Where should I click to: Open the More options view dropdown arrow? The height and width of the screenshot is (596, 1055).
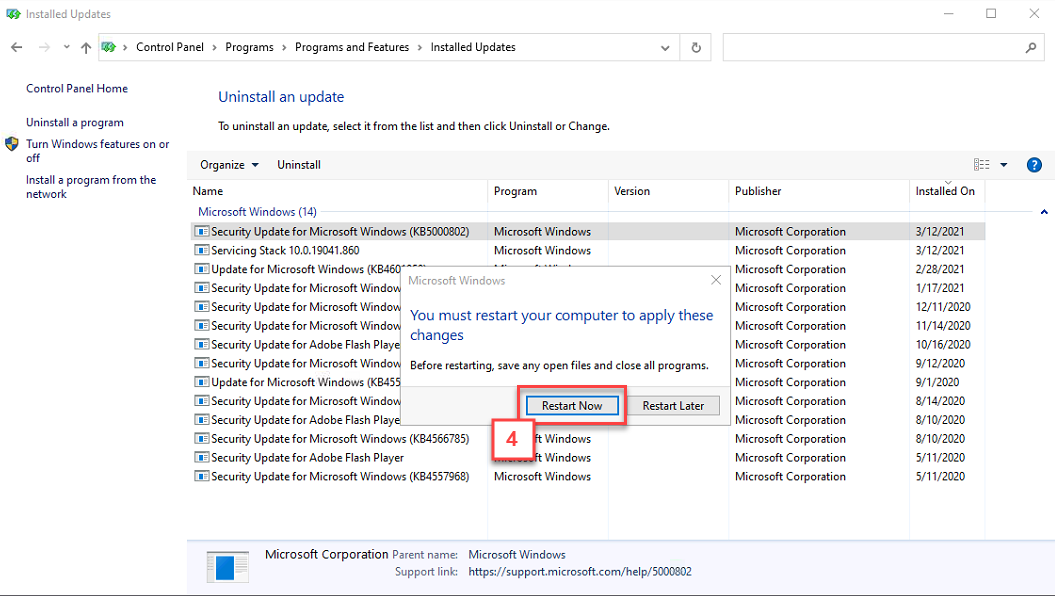[x=1004, y=165]
